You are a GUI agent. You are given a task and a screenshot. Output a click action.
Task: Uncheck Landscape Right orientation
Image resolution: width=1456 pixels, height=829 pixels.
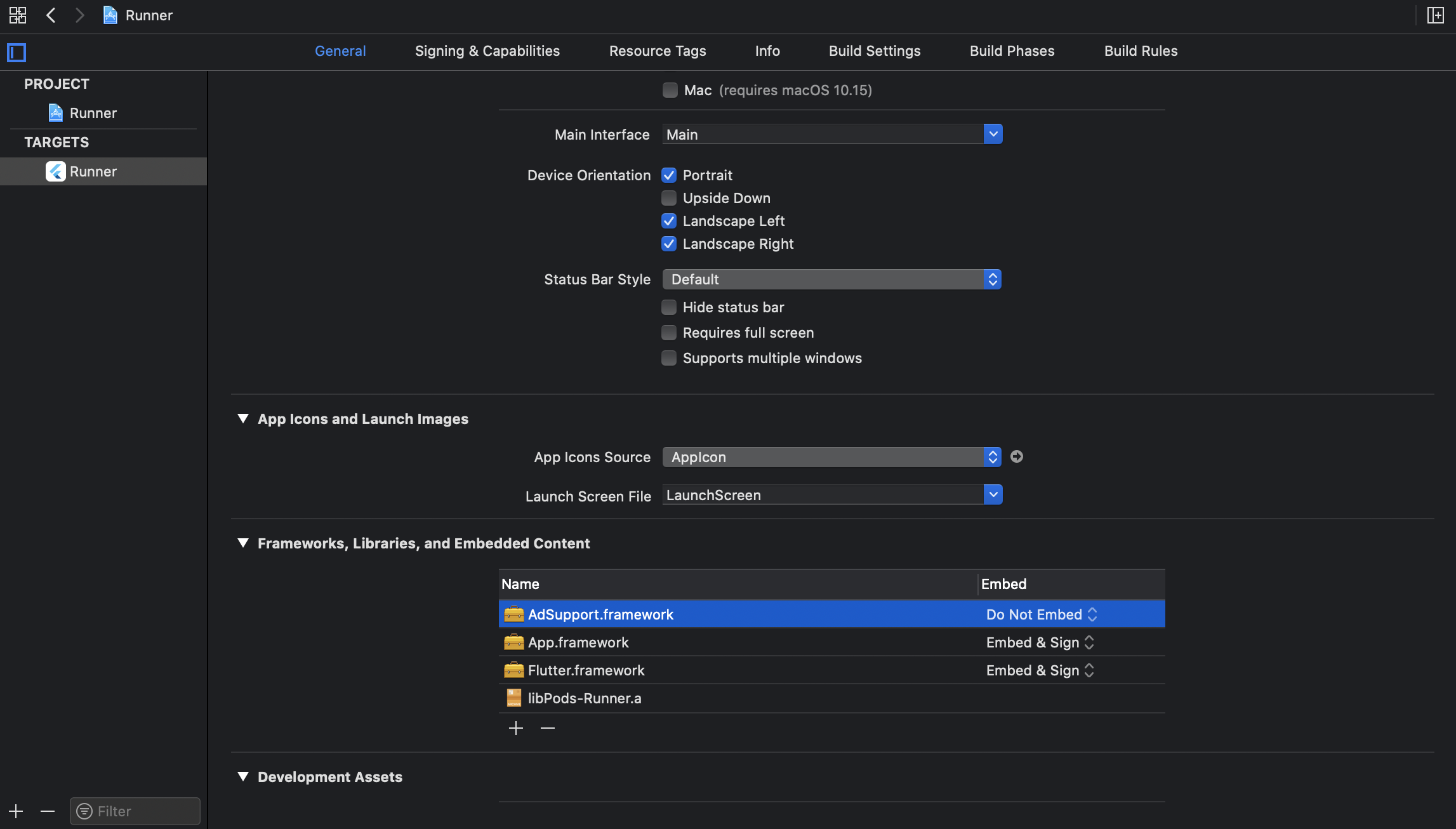click(669, 244)
